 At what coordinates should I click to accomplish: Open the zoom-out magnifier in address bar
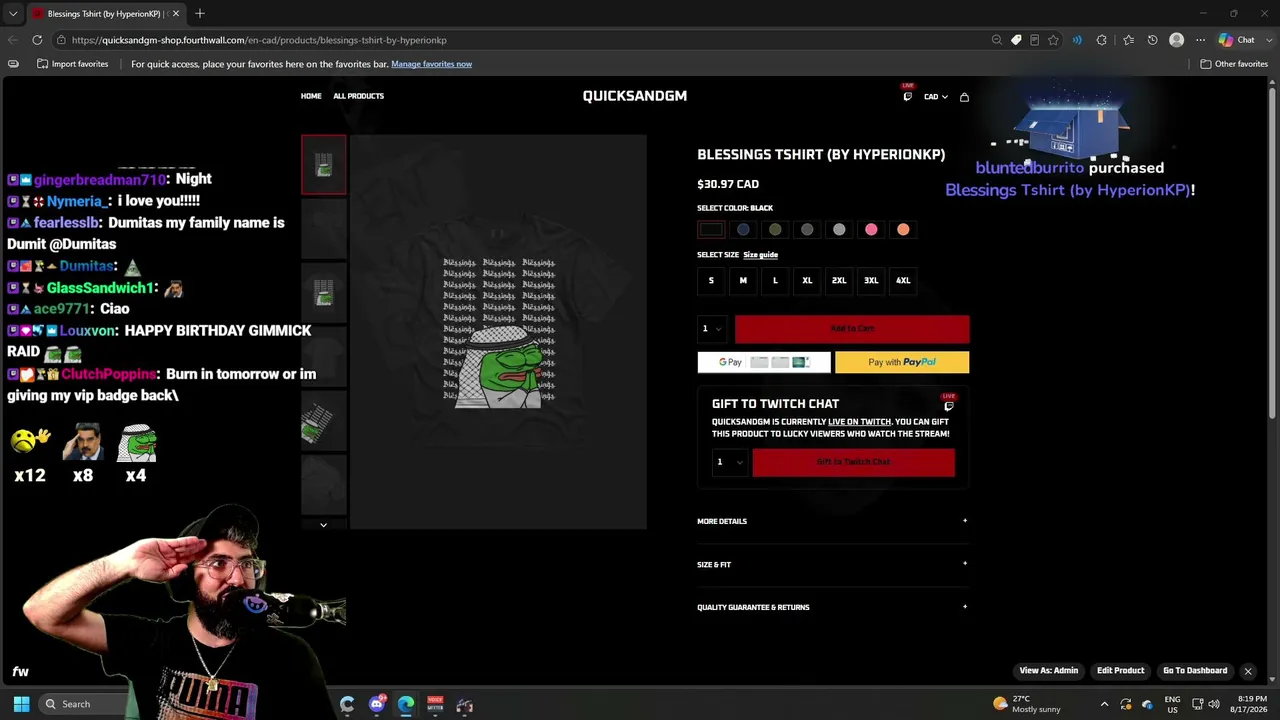(997, 40)
